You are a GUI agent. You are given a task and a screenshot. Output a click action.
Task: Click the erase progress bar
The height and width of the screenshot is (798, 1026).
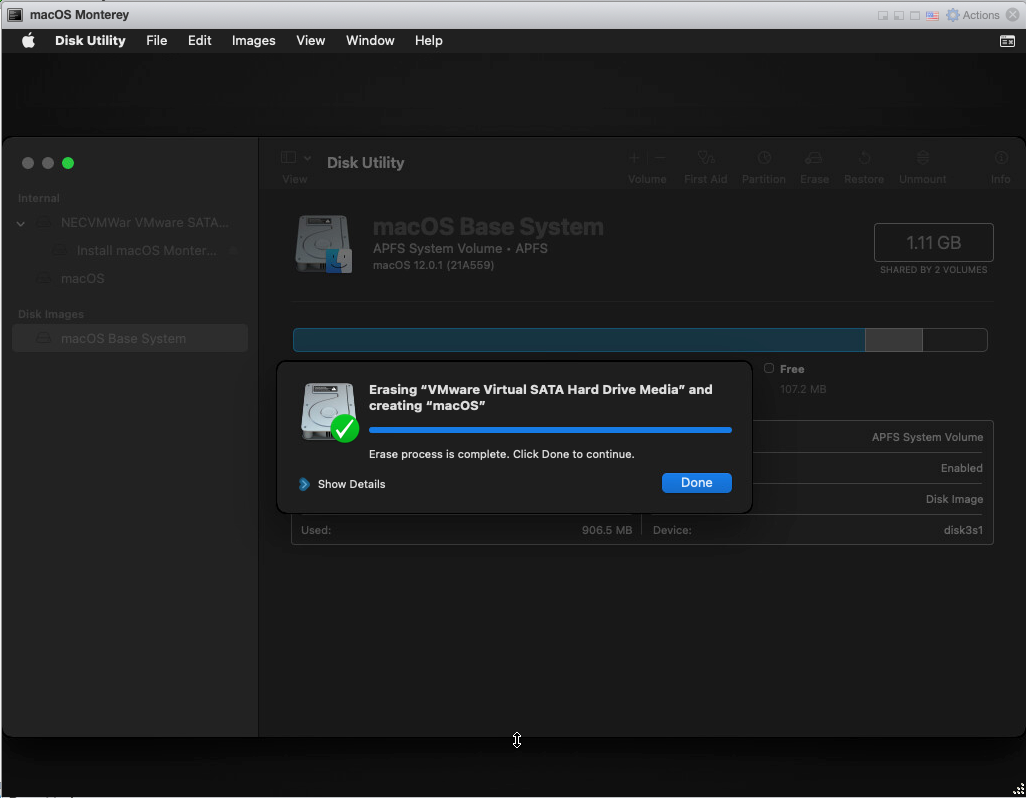point(550,430)
